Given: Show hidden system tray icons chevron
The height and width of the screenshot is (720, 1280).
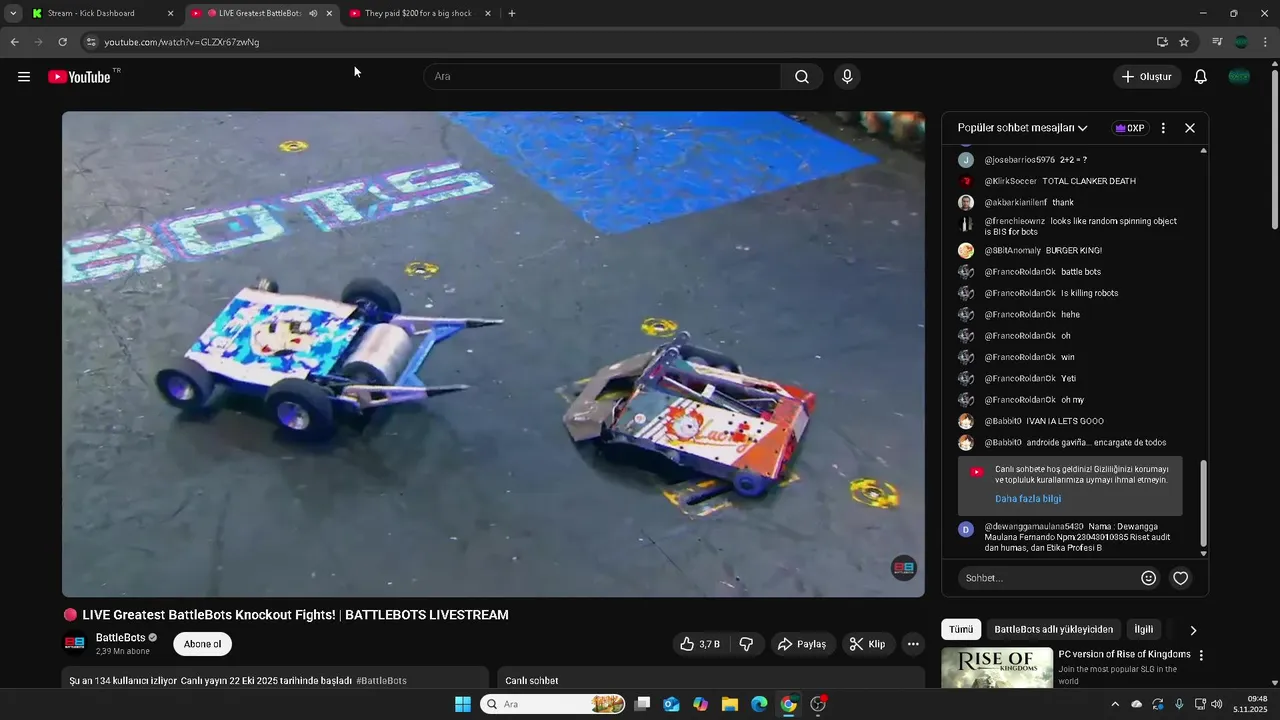Looking at the screenshot, I should click(1115, 704).
